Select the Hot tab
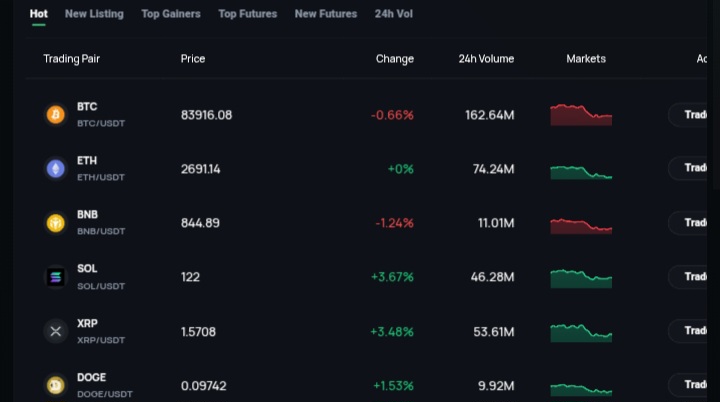 tap(39, 14)
